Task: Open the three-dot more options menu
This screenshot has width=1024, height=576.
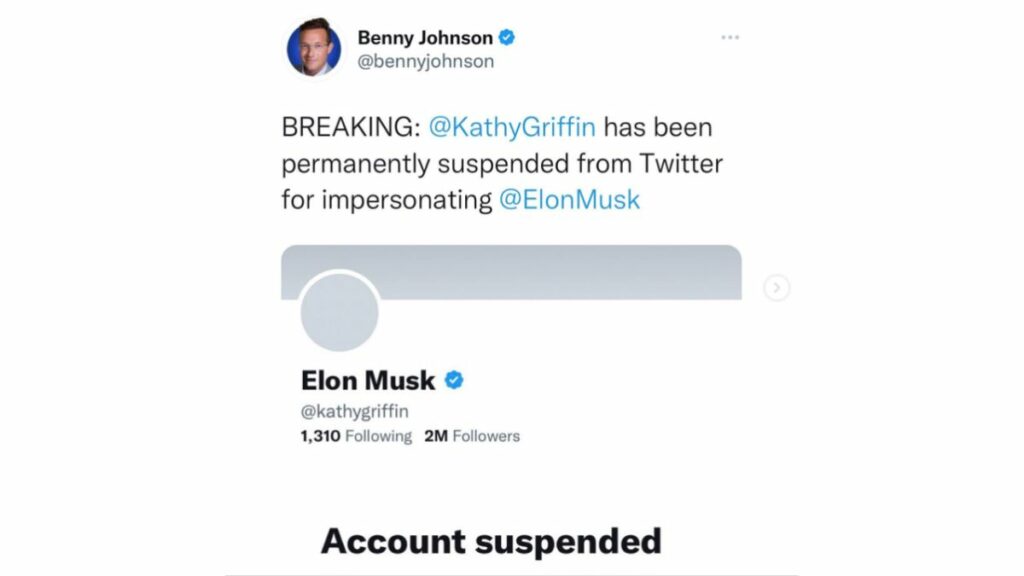Action: coord(730,38)
